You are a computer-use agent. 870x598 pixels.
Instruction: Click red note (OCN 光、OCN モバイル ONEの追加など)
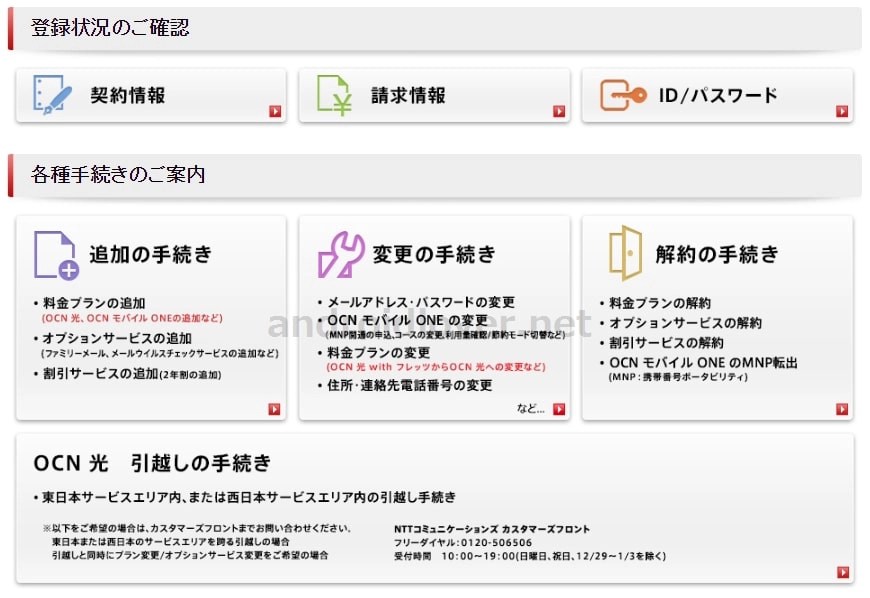pyautogui.click(x=132, y=318)
